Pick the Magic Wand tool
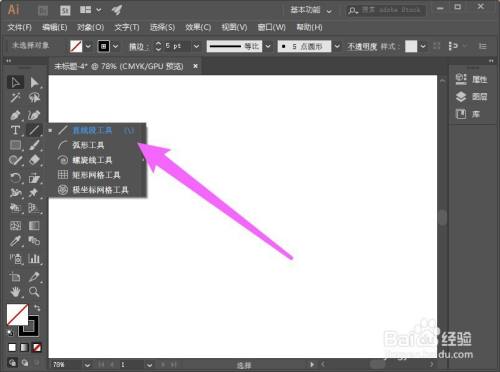Viewport: 500px width, 372px height. pyautogui.click(x=15, y=98)
